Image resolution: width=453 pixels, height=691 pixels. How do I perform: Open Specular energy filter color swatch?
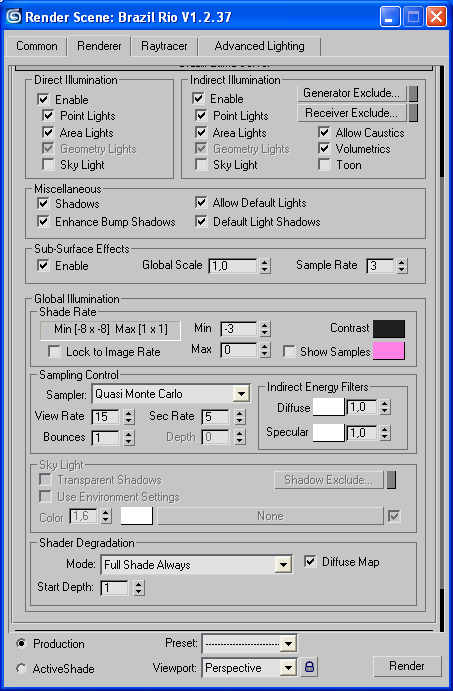click(x=328, y=433)
